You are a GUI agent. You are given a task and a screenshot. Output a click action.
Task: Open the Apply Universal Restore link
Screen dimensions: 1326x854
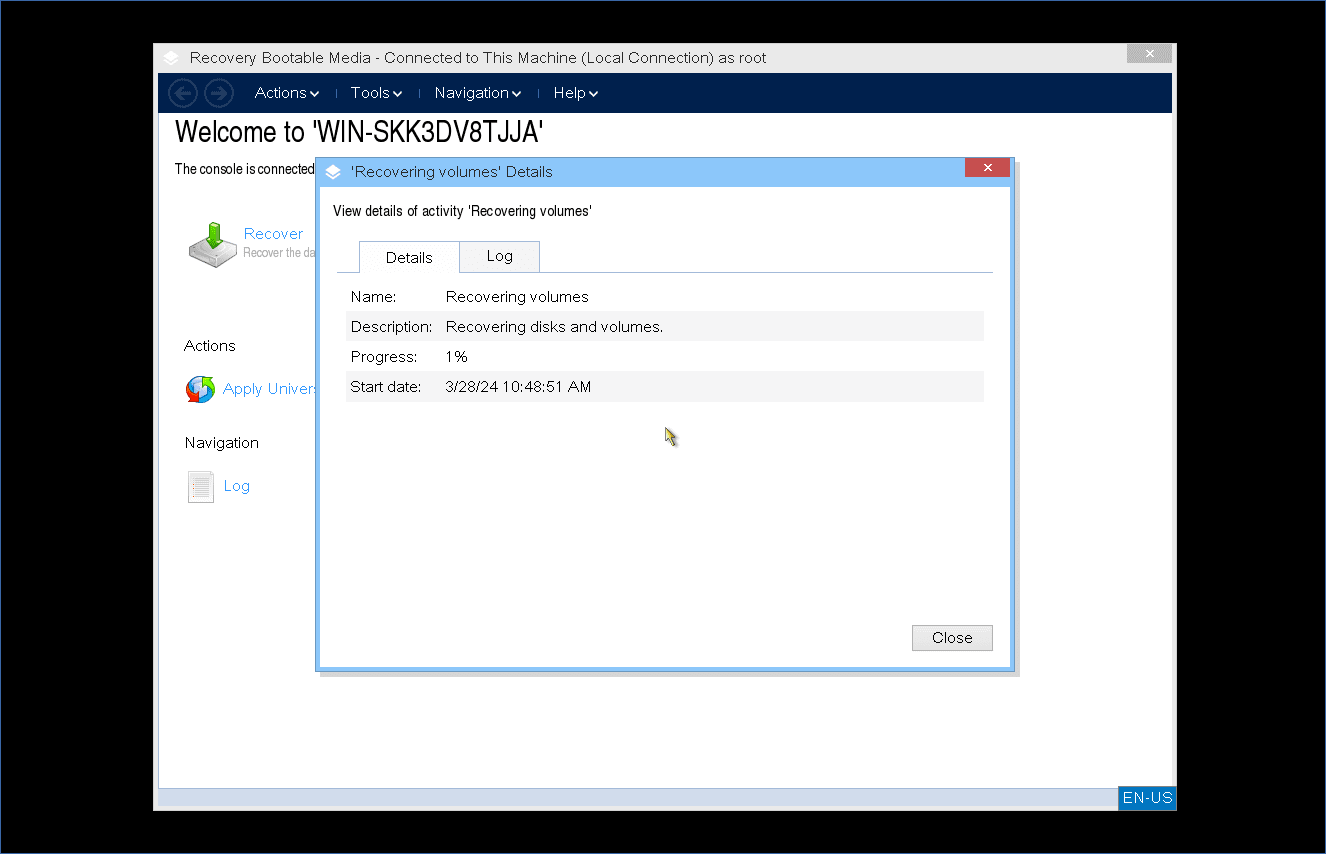click(x=269, y=389)
